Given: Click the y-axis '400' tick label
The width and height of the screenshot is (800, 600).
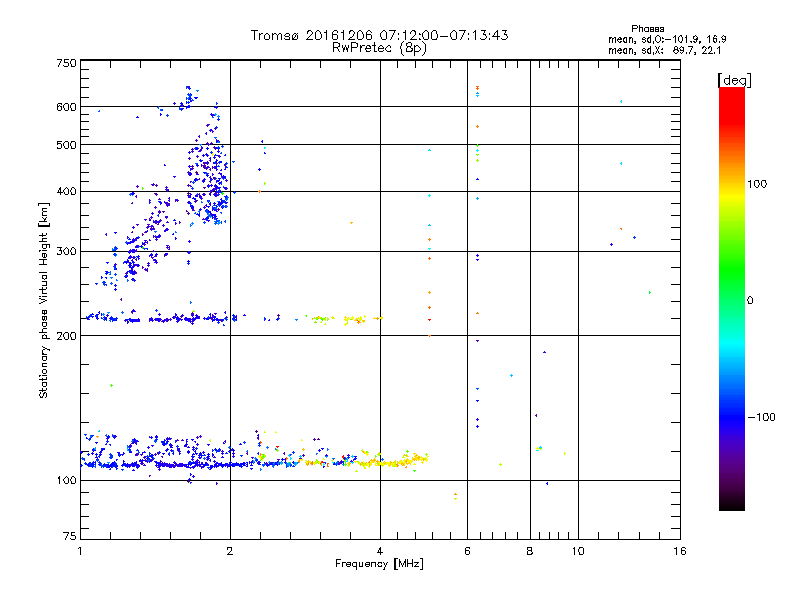Looking at the screenshot, I should [x=66, y=192].
